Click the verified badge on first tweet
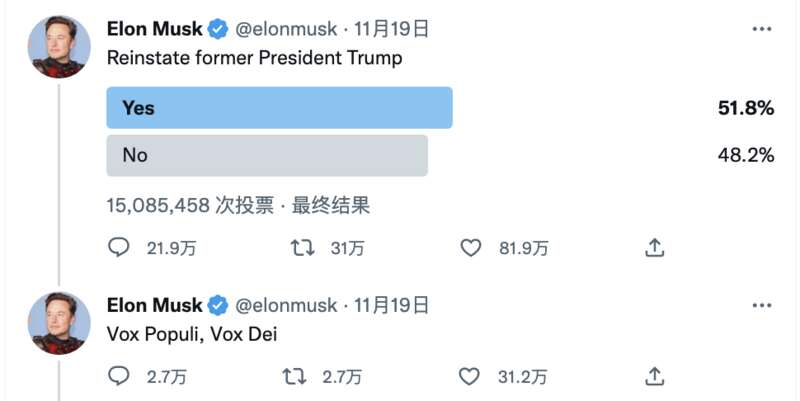 [218, 29]
